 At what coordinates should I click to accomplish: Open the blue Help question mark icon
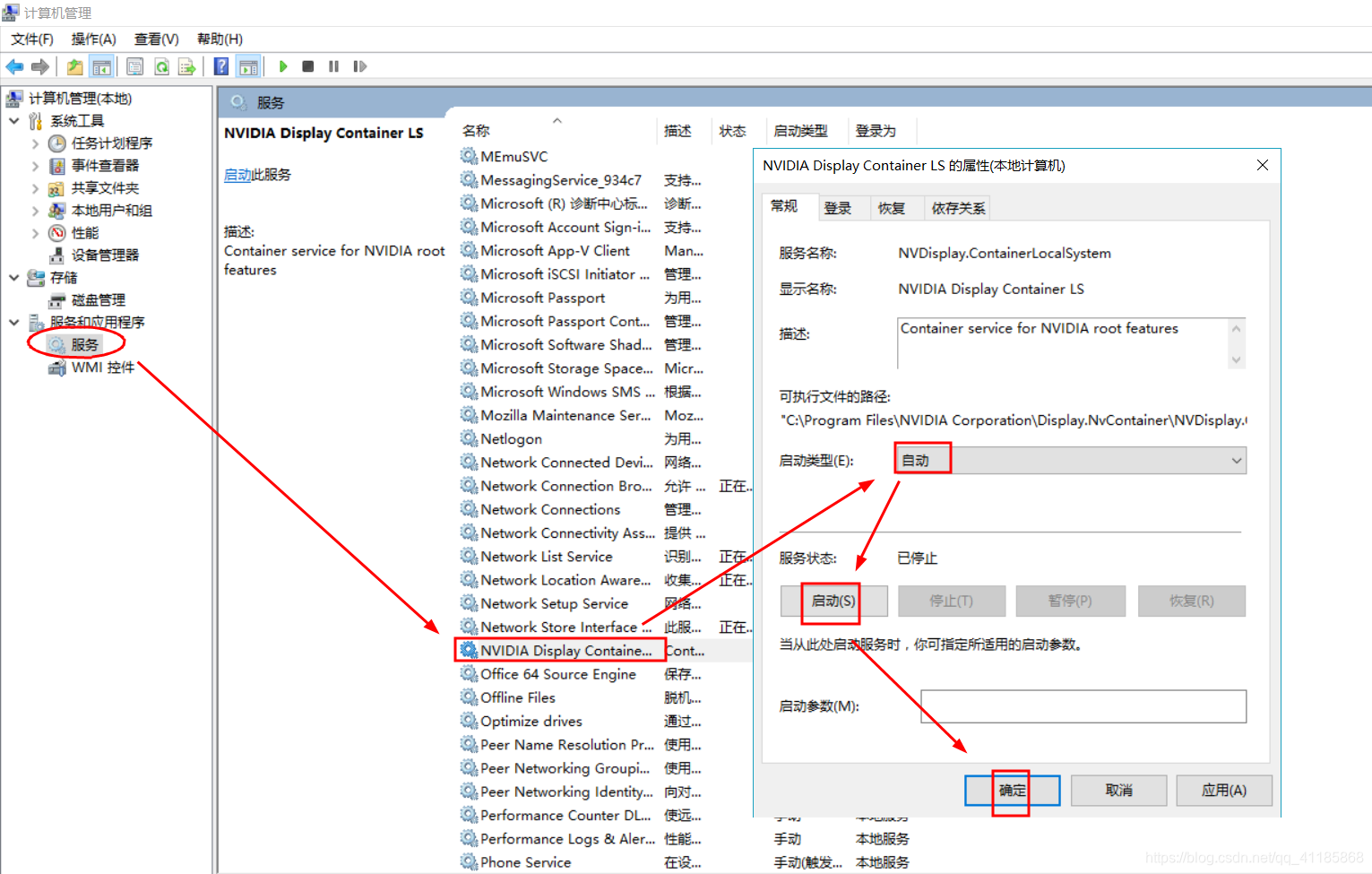(x=221, y=66)
